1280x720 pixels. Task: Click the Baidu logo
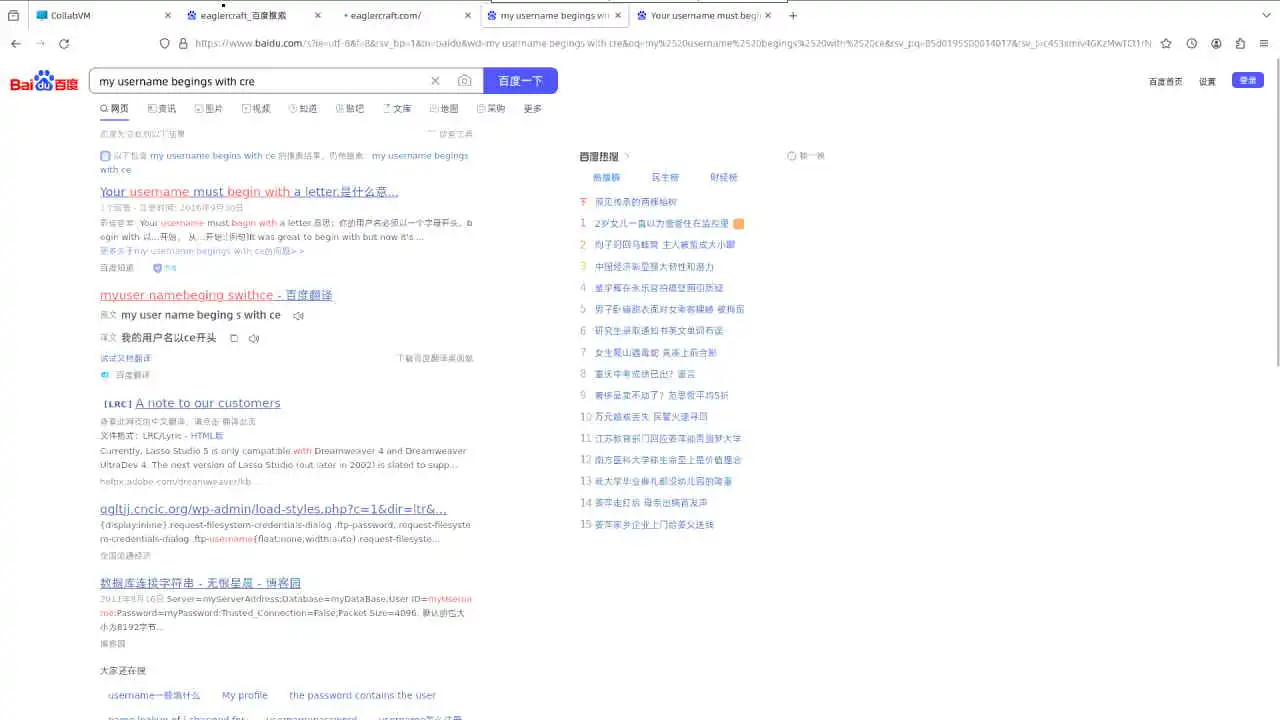pyautogui.click(x=44, y=81)
